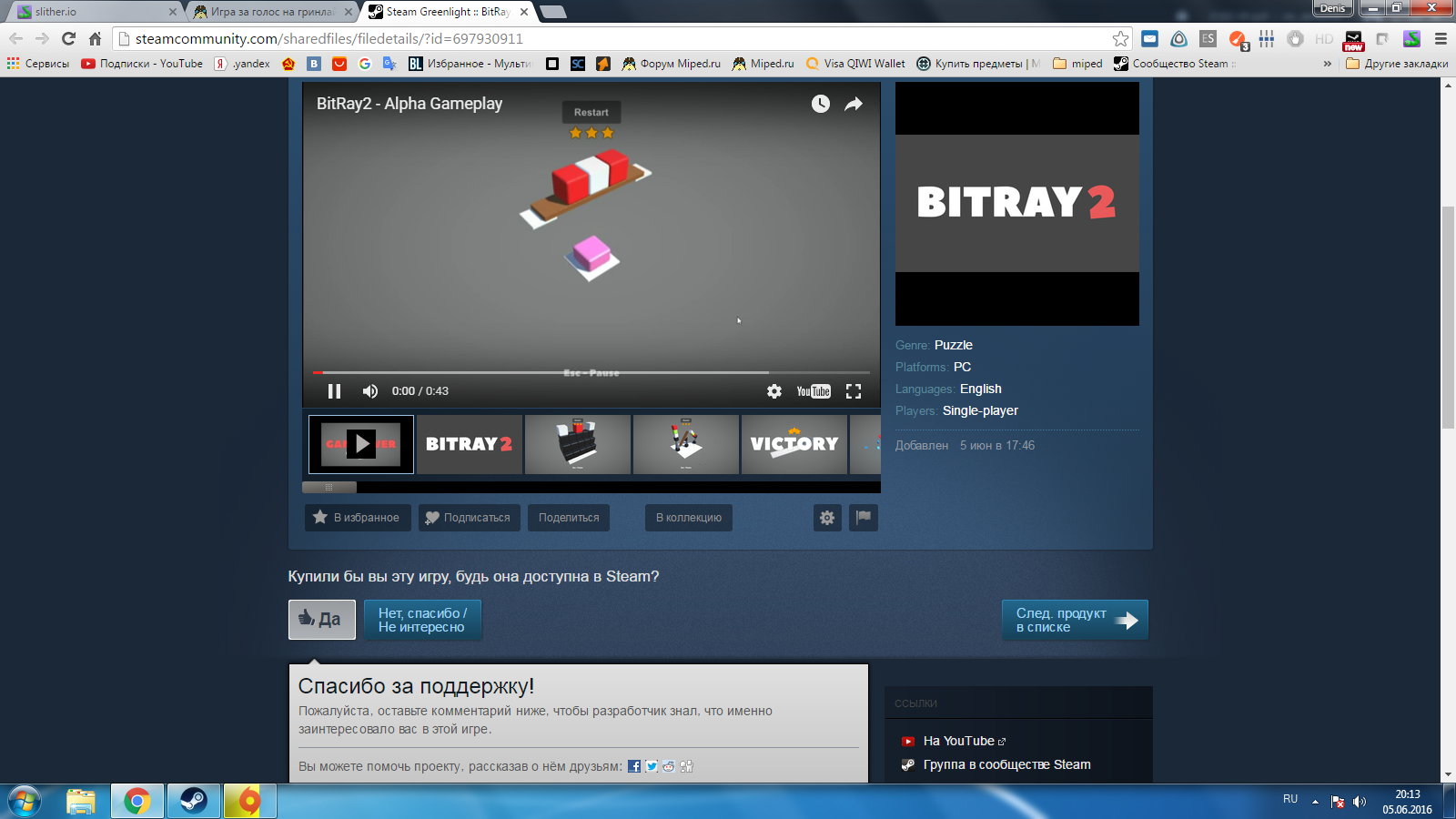The width and height of the screenshot is (1456, 819).
Task: Open the Google bookmark icon
Action: [x=365, y=64]
